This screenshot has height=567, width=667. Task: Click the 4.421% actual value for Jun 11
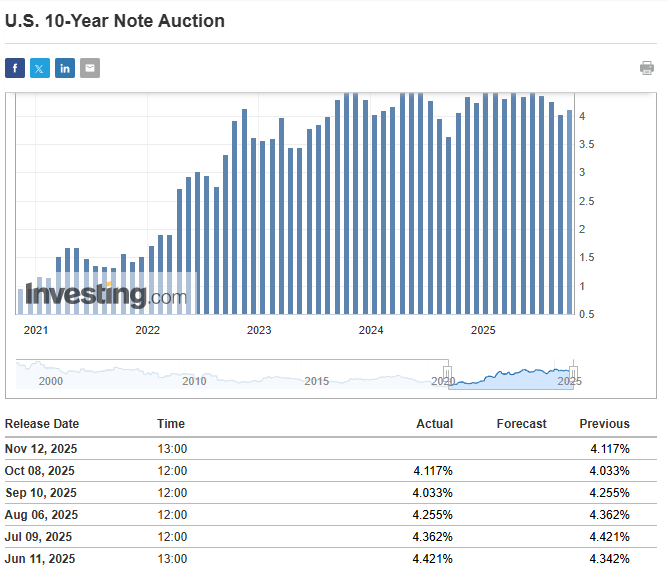point(432,559)
